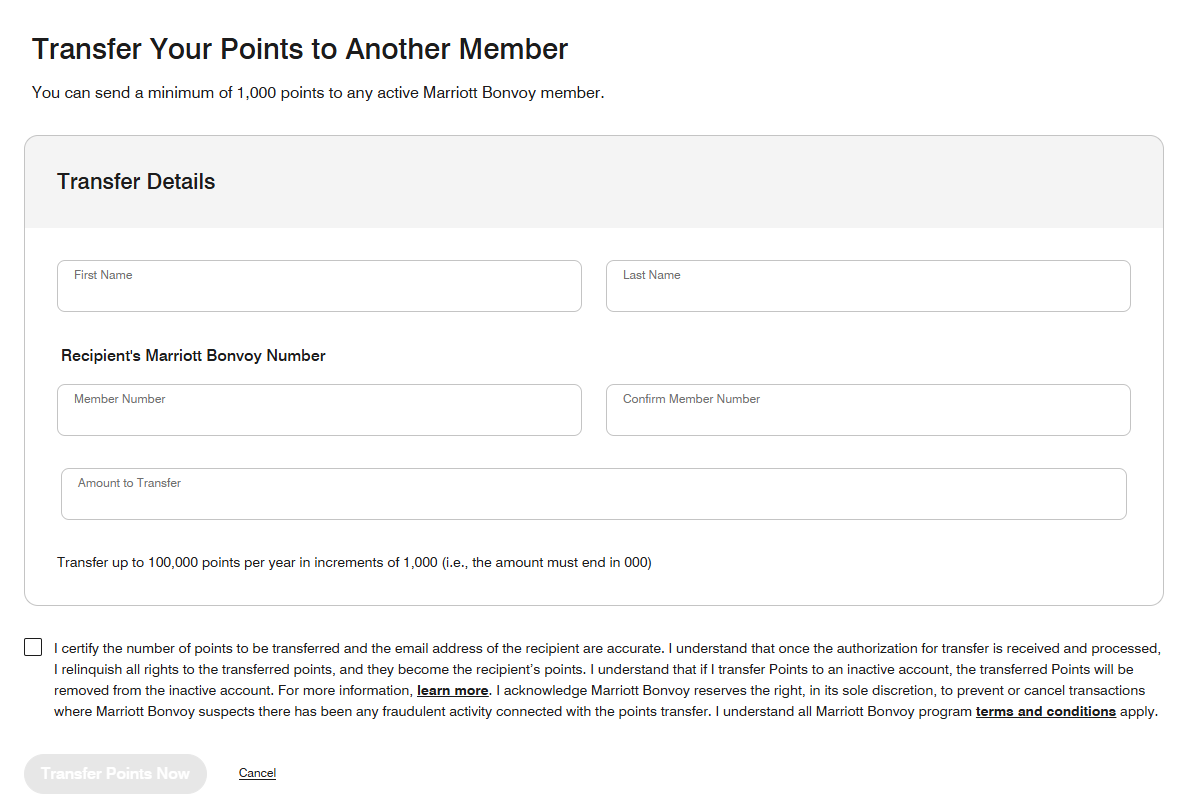The image size is (1197, 812).
Task: Select the Member Number field
Action: [319, 410]
